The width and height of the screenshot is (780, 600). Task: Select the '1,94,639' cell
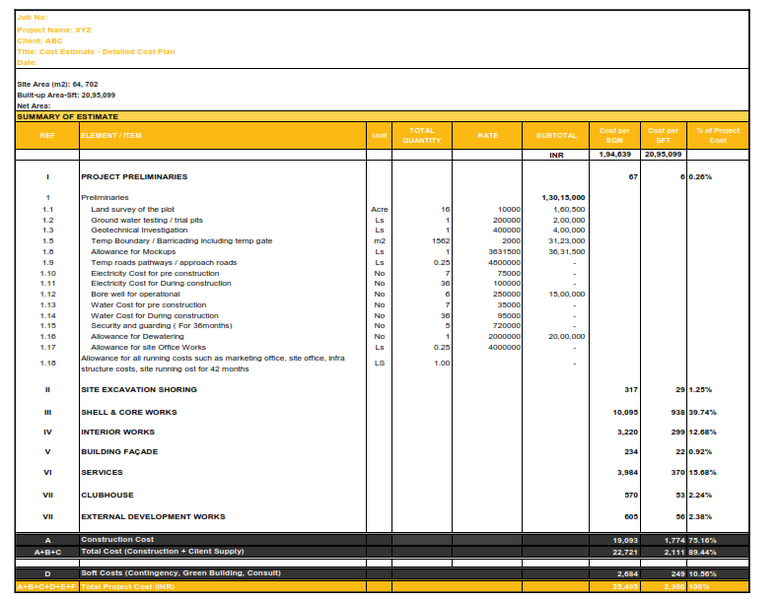(x=615, y=154)
